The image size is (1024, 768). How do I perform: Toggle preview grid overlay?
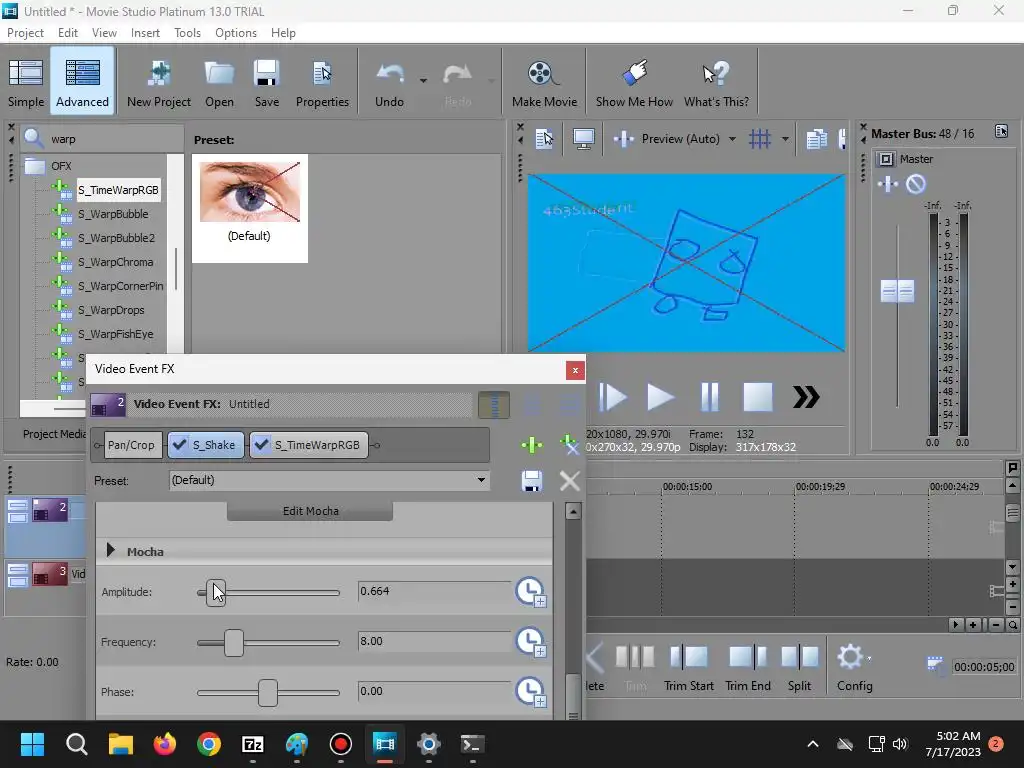760,138
